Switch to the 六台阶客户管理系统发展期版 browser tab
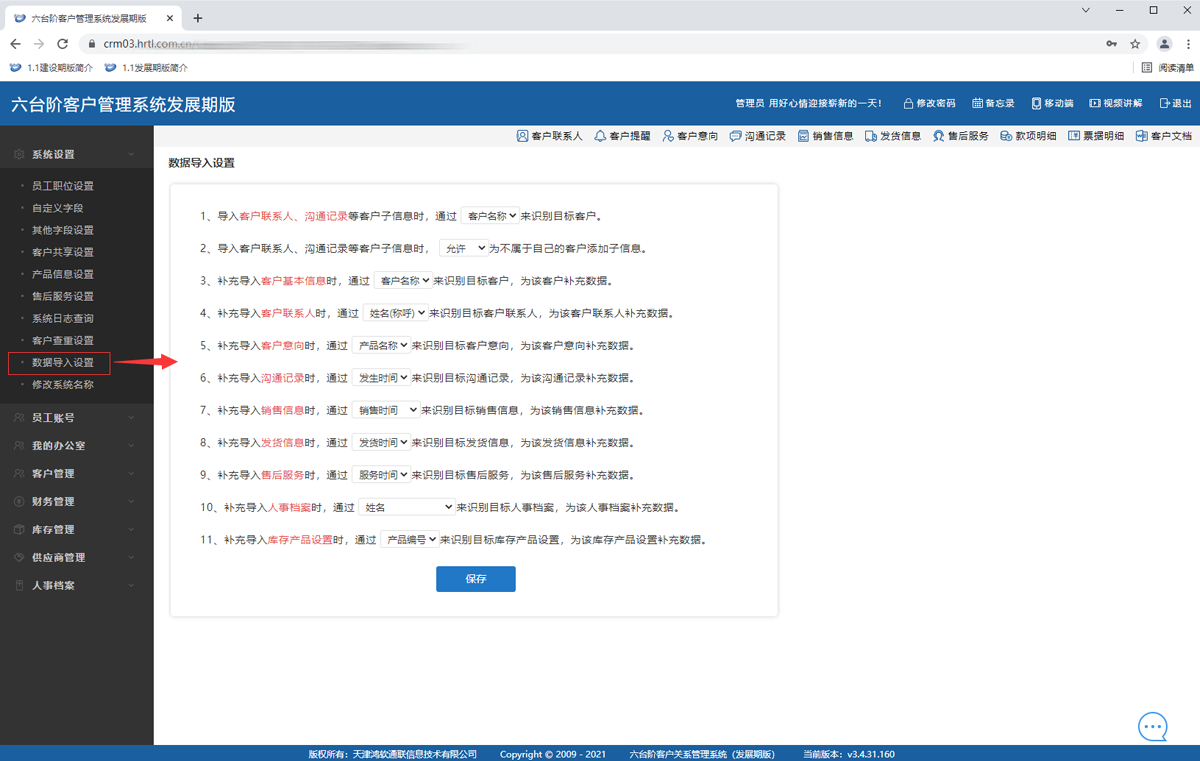The width and height of the screenshot is (1200, 761). [x=91, y=18]
